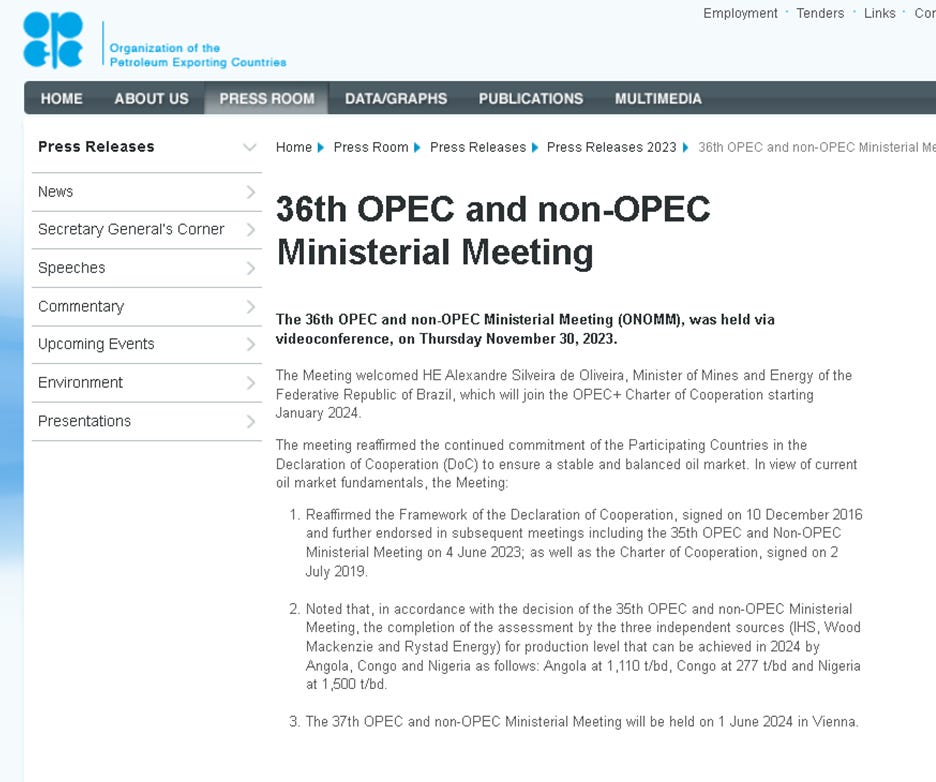Click breadcrumb arrow after Home

click(x=321, y=147)
